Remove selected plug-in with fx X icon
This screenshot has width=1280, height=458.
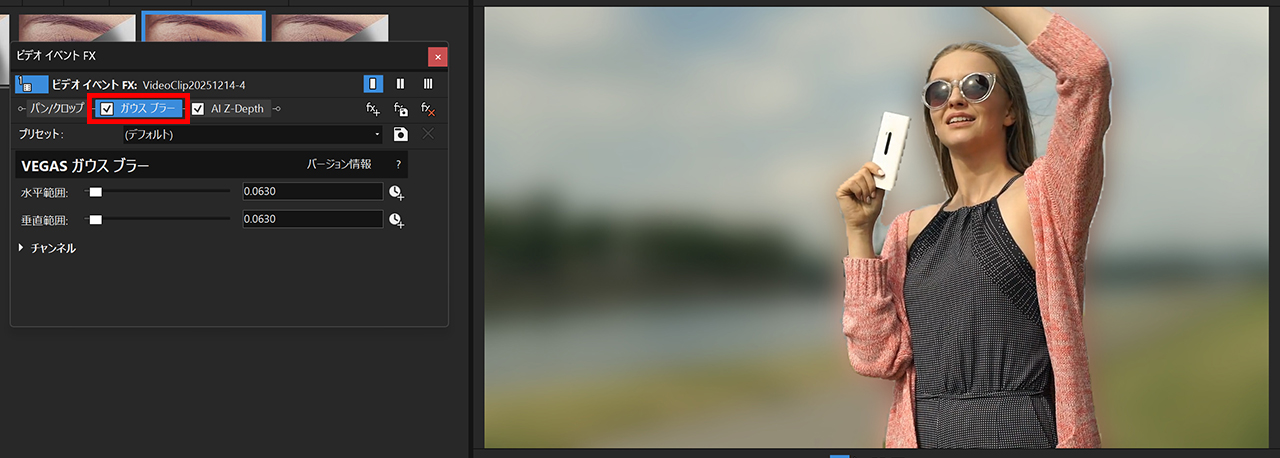tap(427, 109)
